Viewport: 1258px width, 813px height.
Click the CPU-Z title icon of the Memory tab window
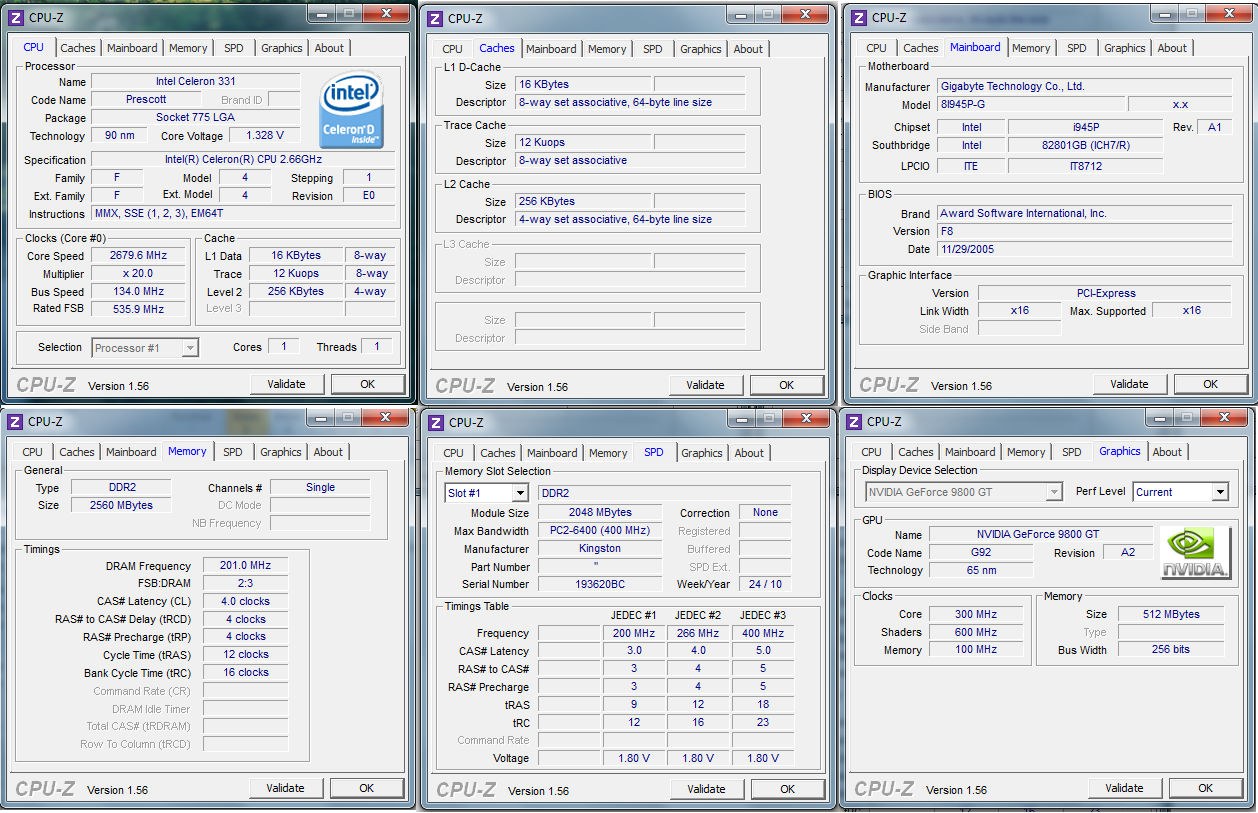[15, 421]
